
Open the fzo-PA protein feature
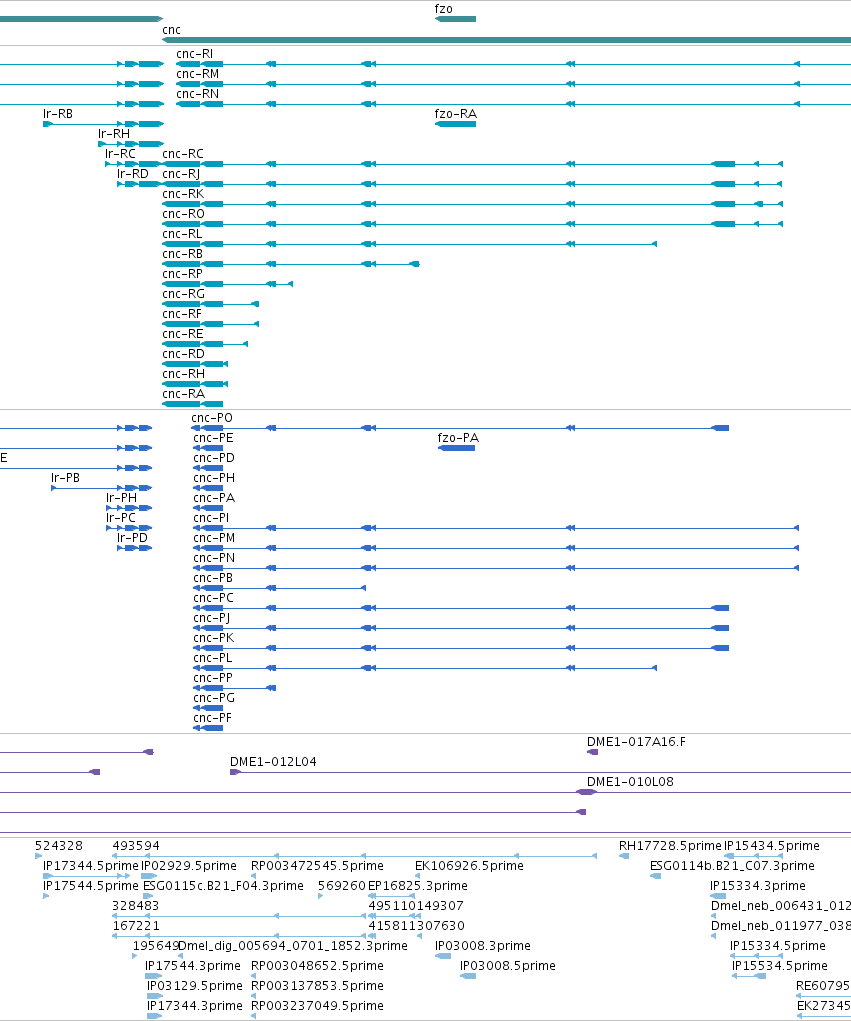[458, 438]
